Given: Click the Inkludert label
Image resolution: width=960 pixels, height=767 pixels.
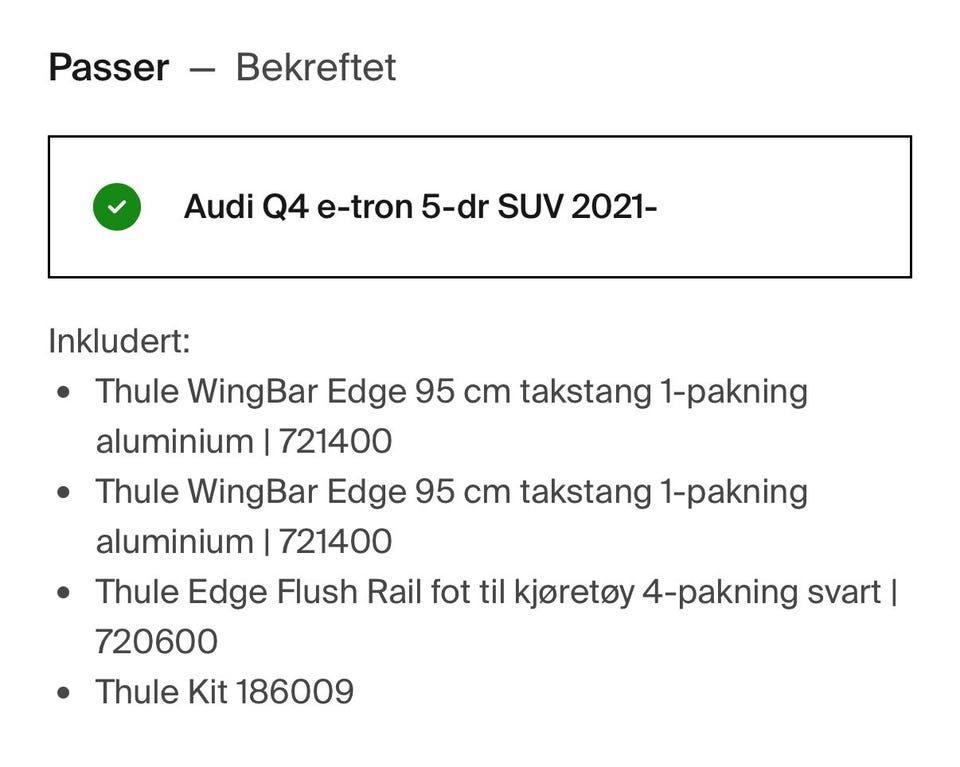Looking at the screenshot, I should (x=119, y=341).
